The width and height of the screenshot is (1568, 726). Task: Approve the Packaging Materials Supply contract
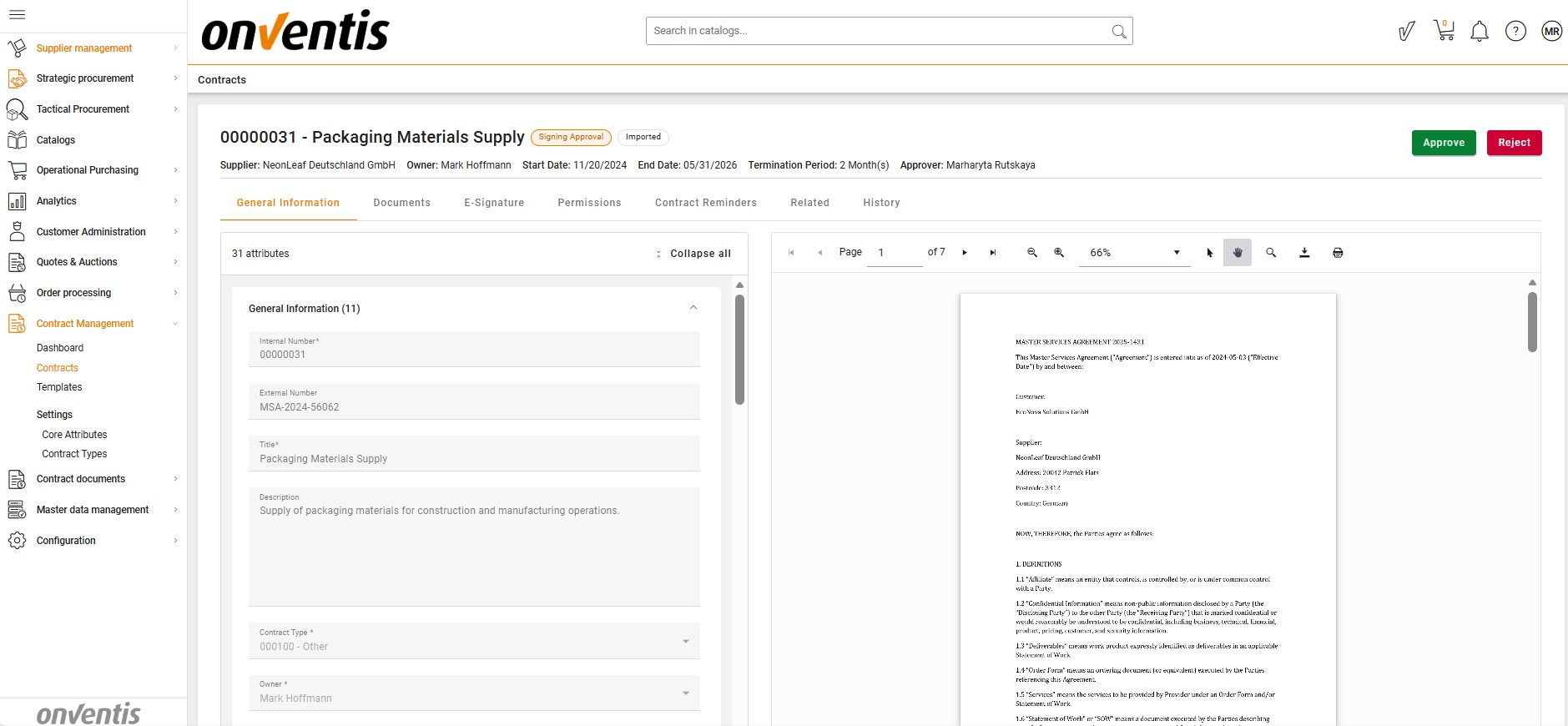1443,143
